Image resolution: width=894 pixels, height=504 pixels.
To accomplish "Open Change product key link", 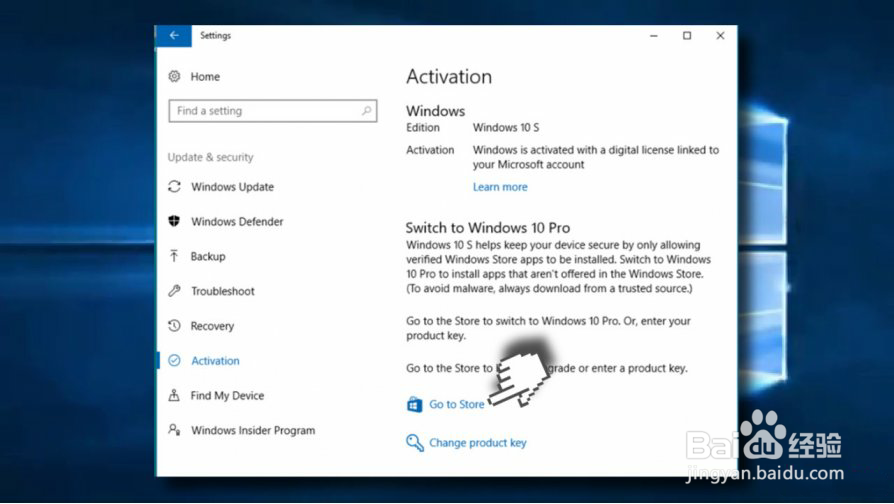I will [478, 443].
